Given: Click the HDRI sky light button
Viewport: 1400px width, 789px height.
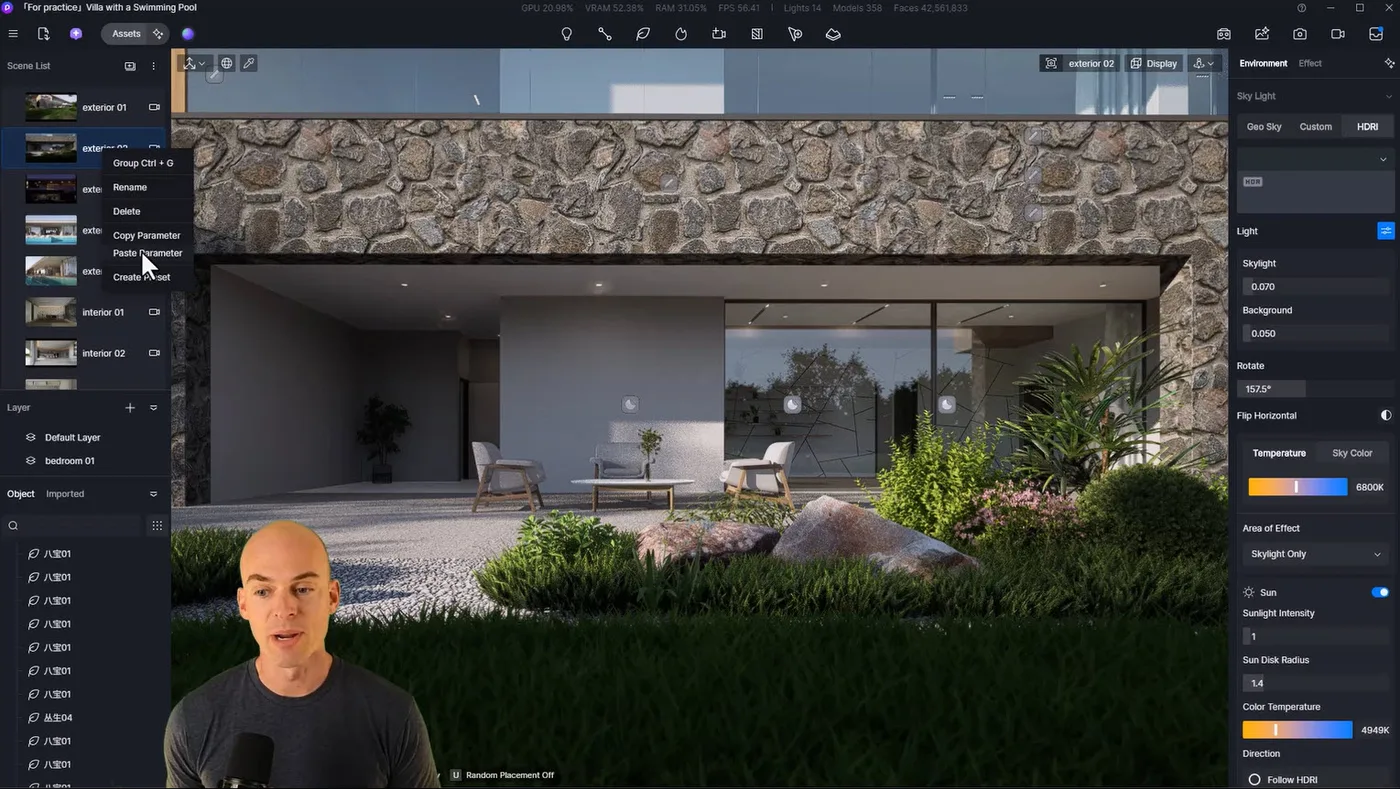Looking at the screenshot, I should pyautogui.click(x=1367, y=126).
